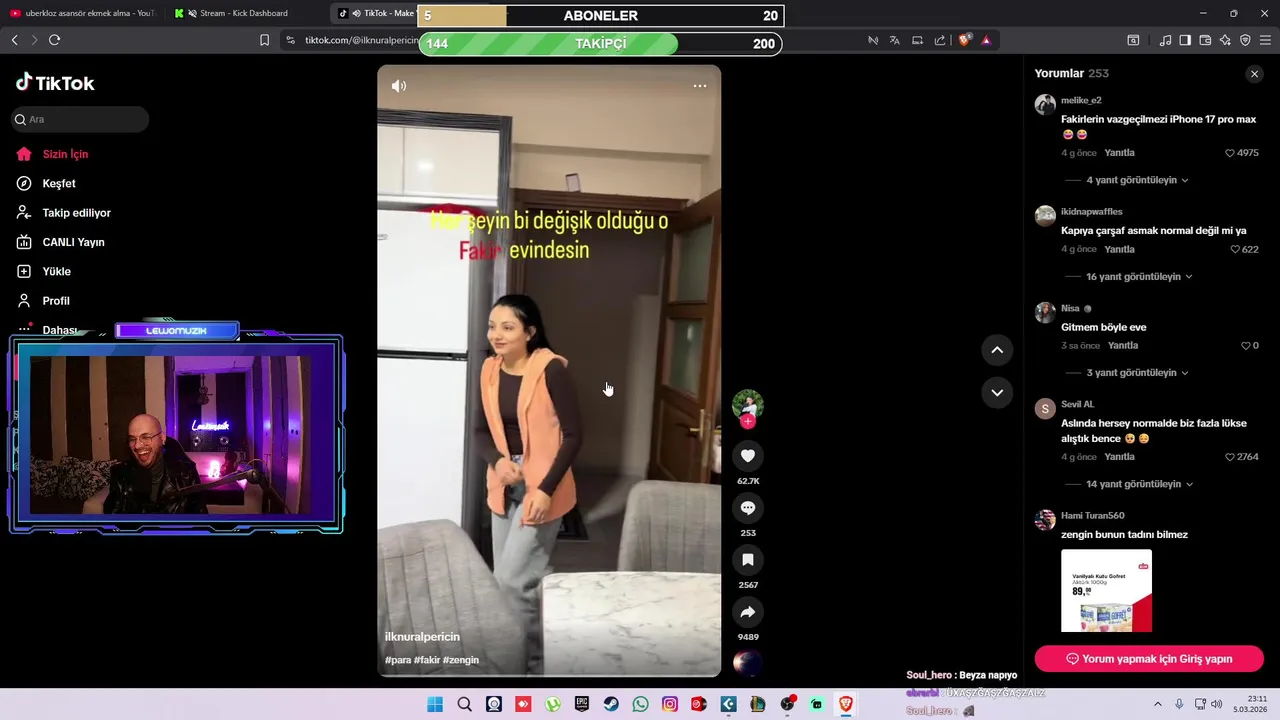Switch to the uberkloz asansör YouTube tab
1280x720 pixels.
coord(82,13)
